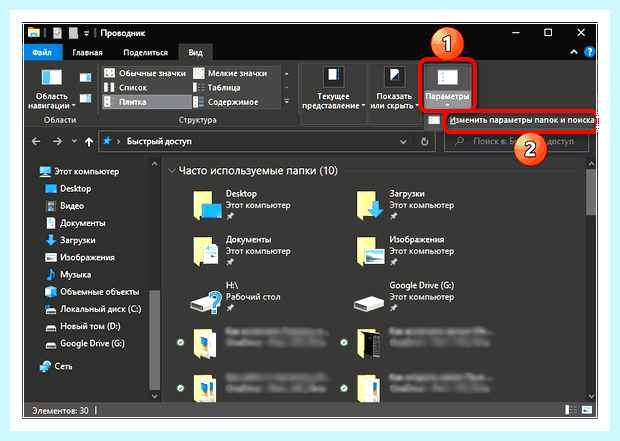The width and height of the screenshot is (620, 441).
Task: Open Google Drive (G:) in tree
Action: pos(85,343)
